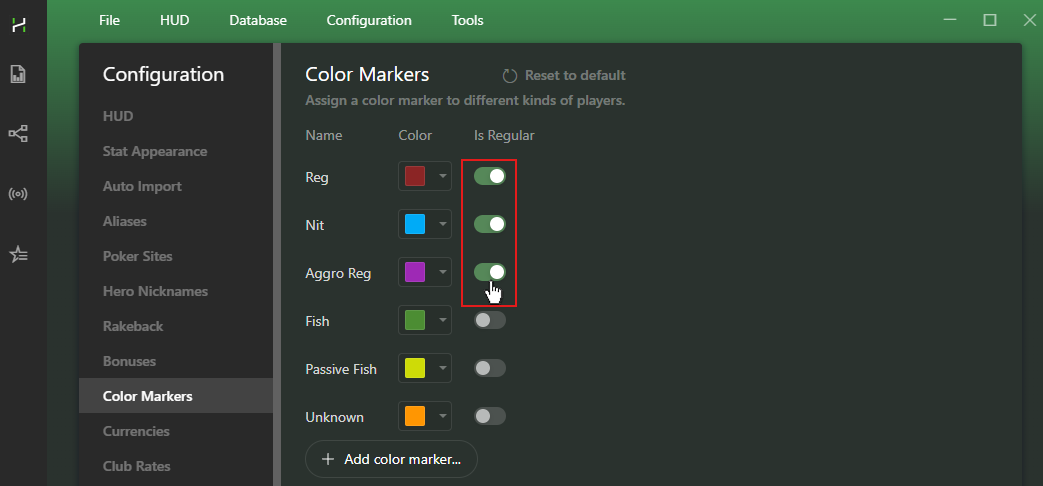1043x486 pixels.
Task: Select the Color Markers sidebar item
Action: [176, 396]
